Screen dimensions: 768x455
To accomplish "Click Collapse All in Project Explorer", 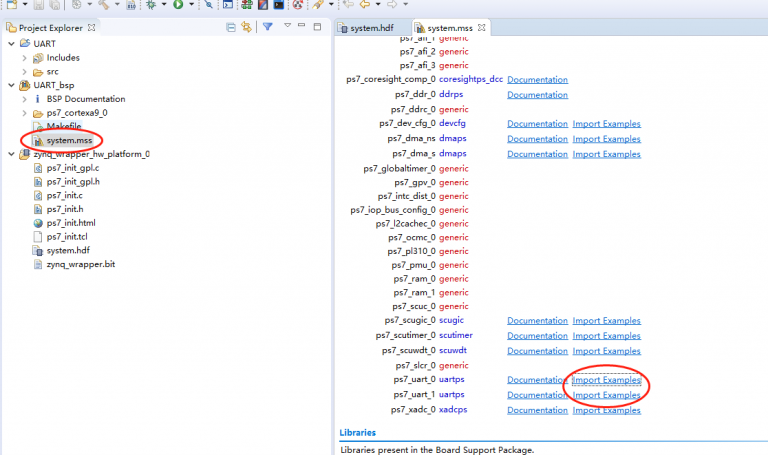I will 229,27.
